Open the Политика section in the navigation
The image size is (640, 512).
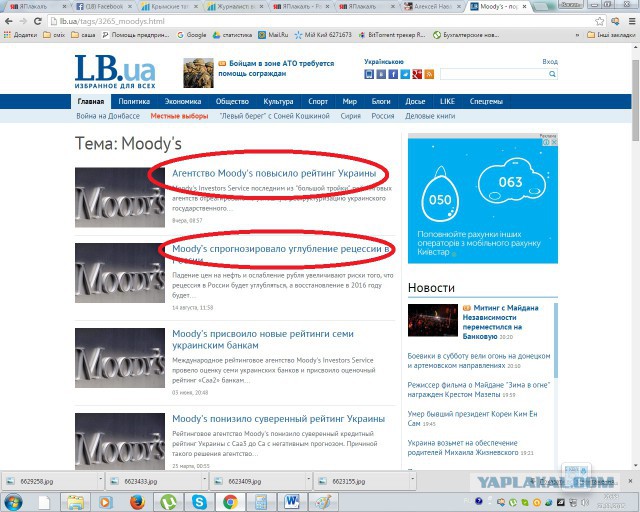point(134,102)
